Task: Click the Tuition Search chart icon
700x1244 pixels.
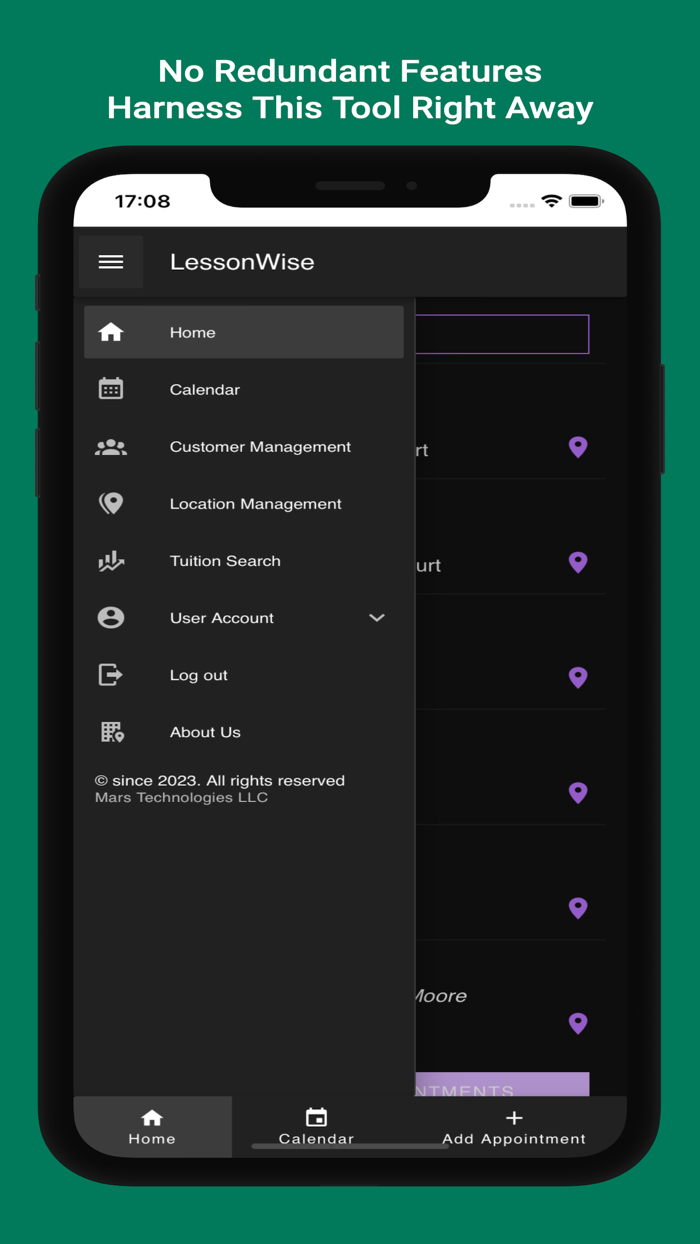Action: [111, 561]
